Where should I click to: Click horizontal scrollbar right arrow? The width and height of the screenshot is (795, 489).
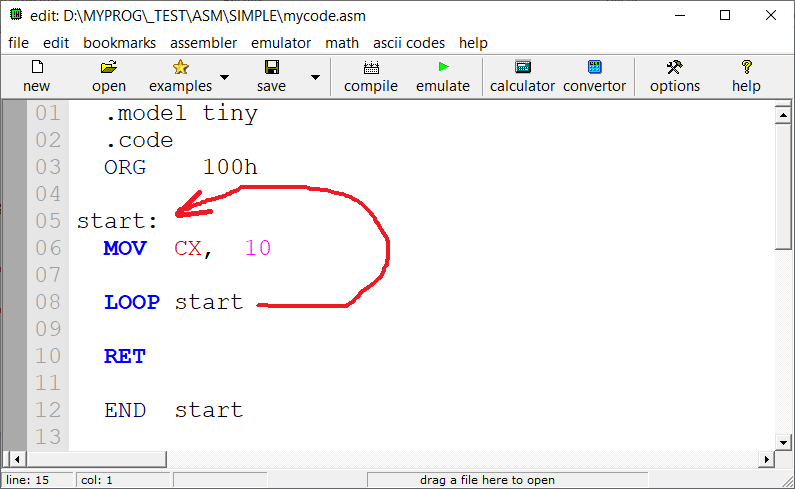[766, 460]
